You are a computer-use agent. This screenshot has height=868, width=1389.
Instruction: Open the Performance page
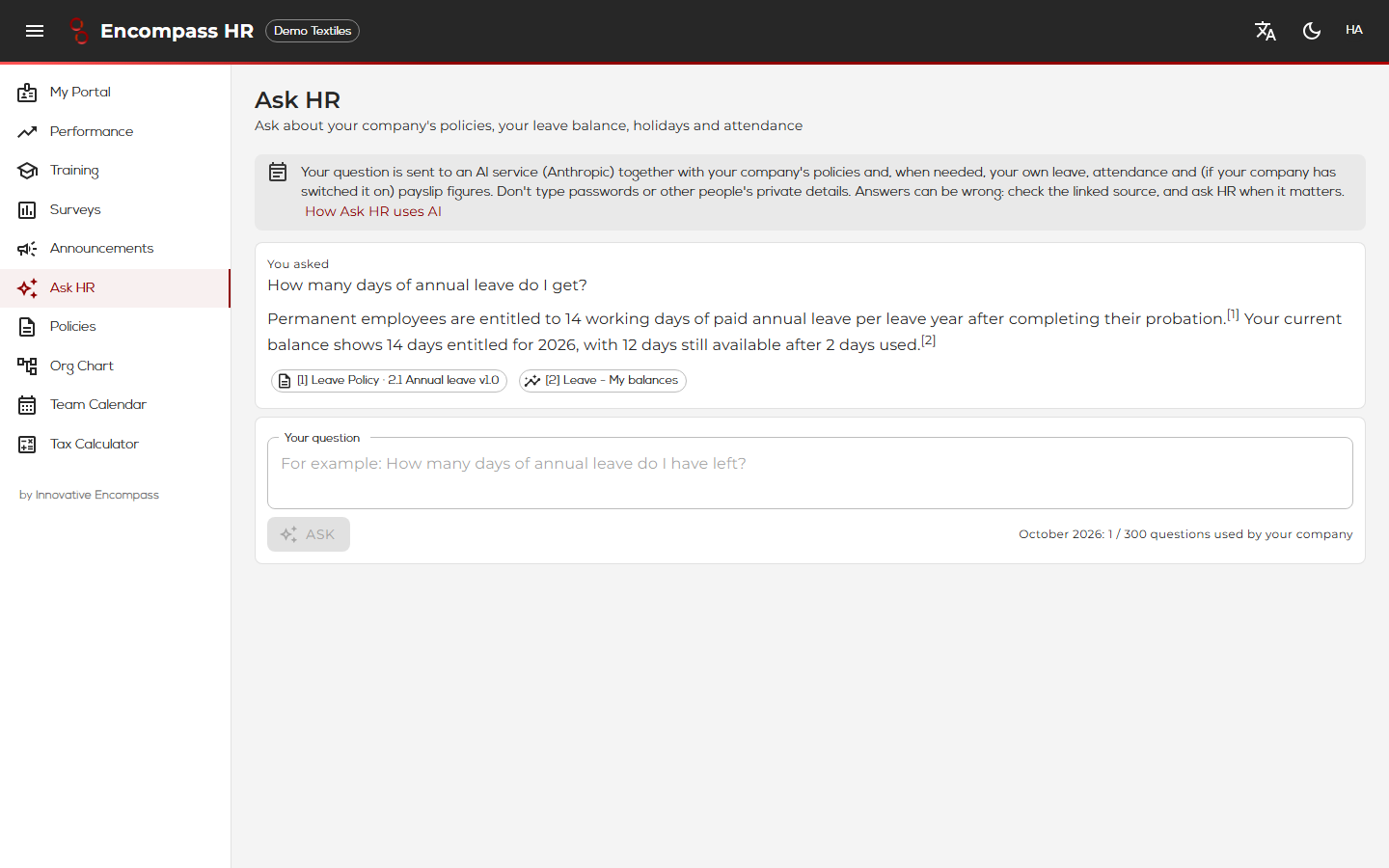coord(115,131)
